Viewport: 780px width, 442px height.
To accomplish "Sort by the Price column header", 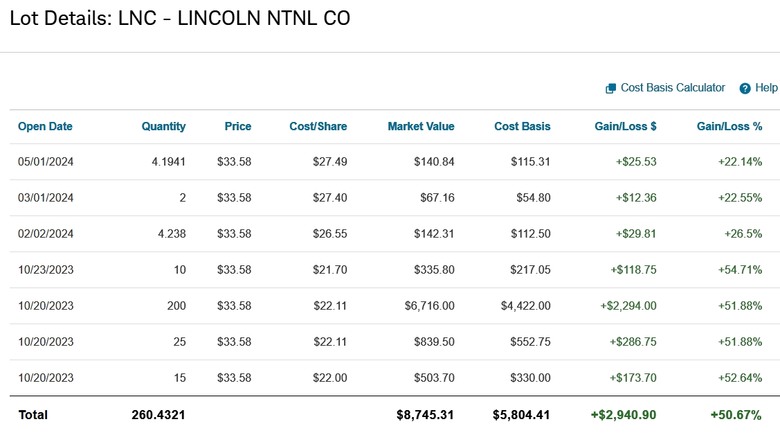I will pos(238,126).
